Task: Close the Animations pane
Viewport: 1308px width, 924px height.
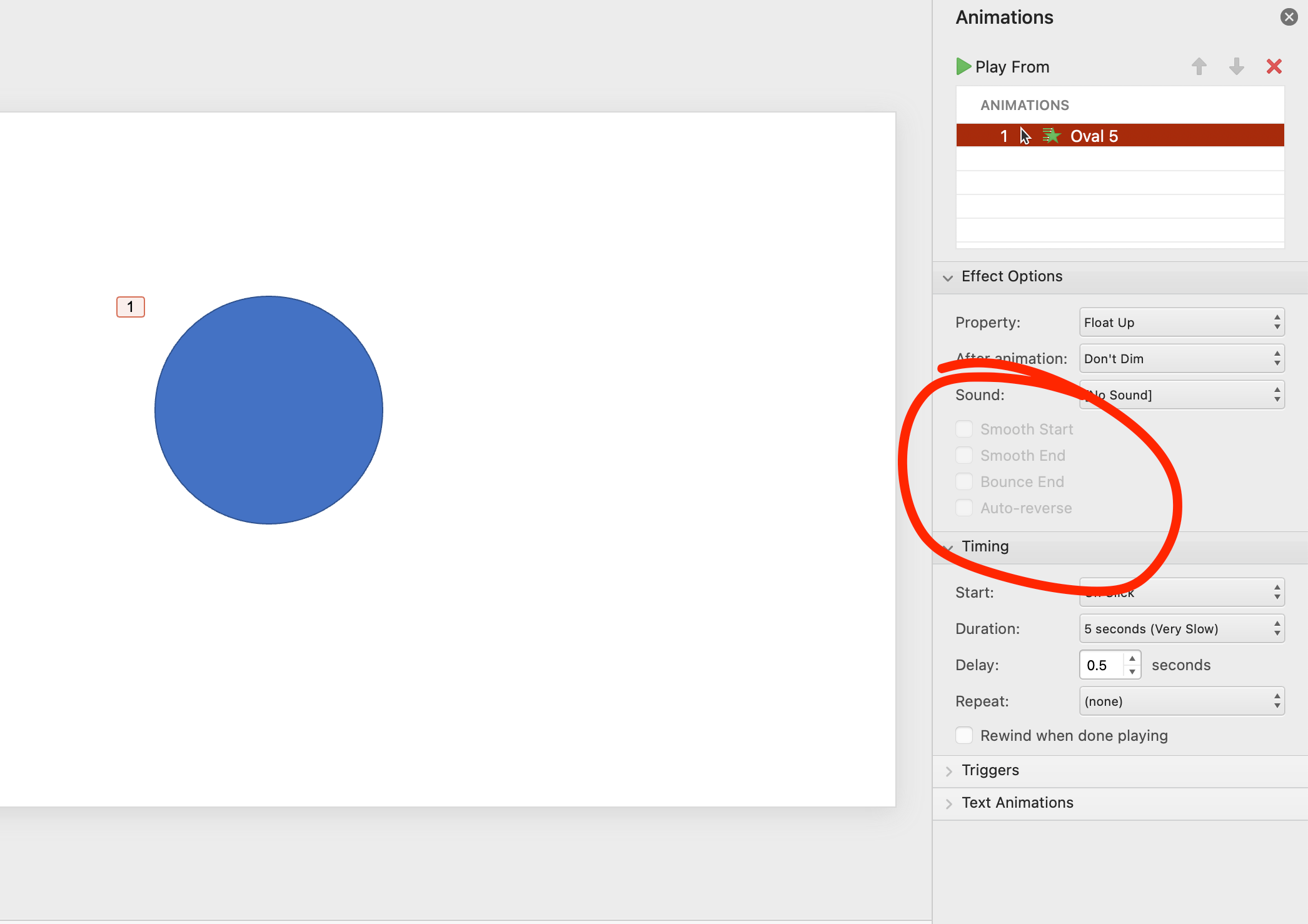Action: (1289, 17)
